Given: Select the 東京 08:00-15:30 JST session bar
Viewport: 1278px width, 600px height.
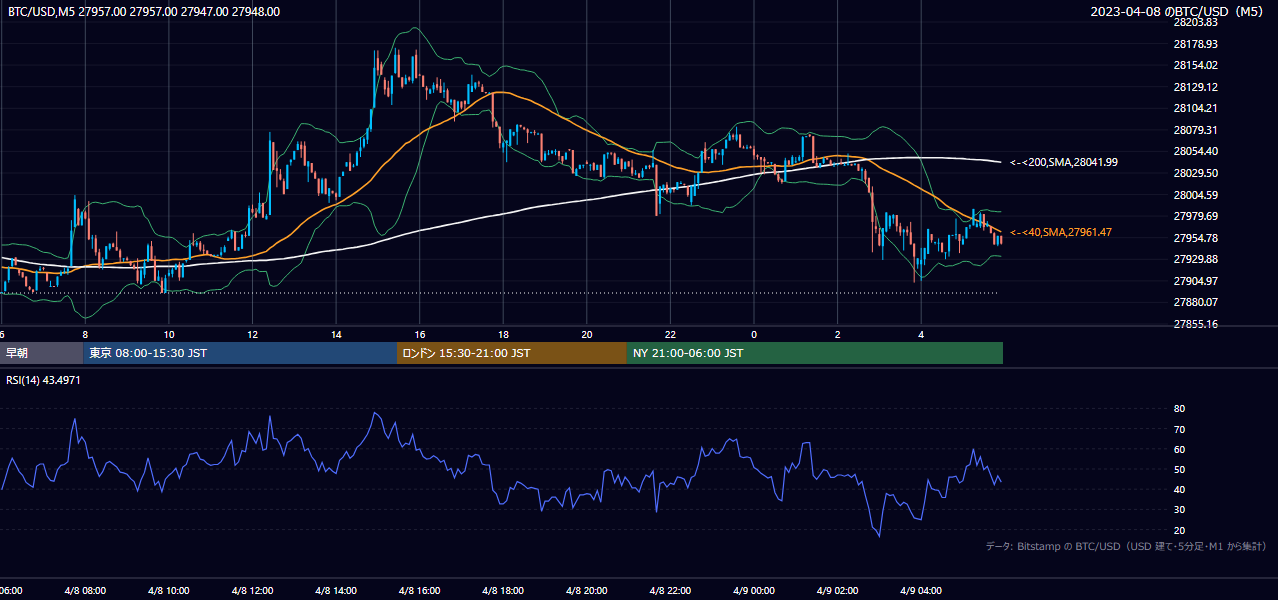Looking at the screenshot, I should pos(240,353).
